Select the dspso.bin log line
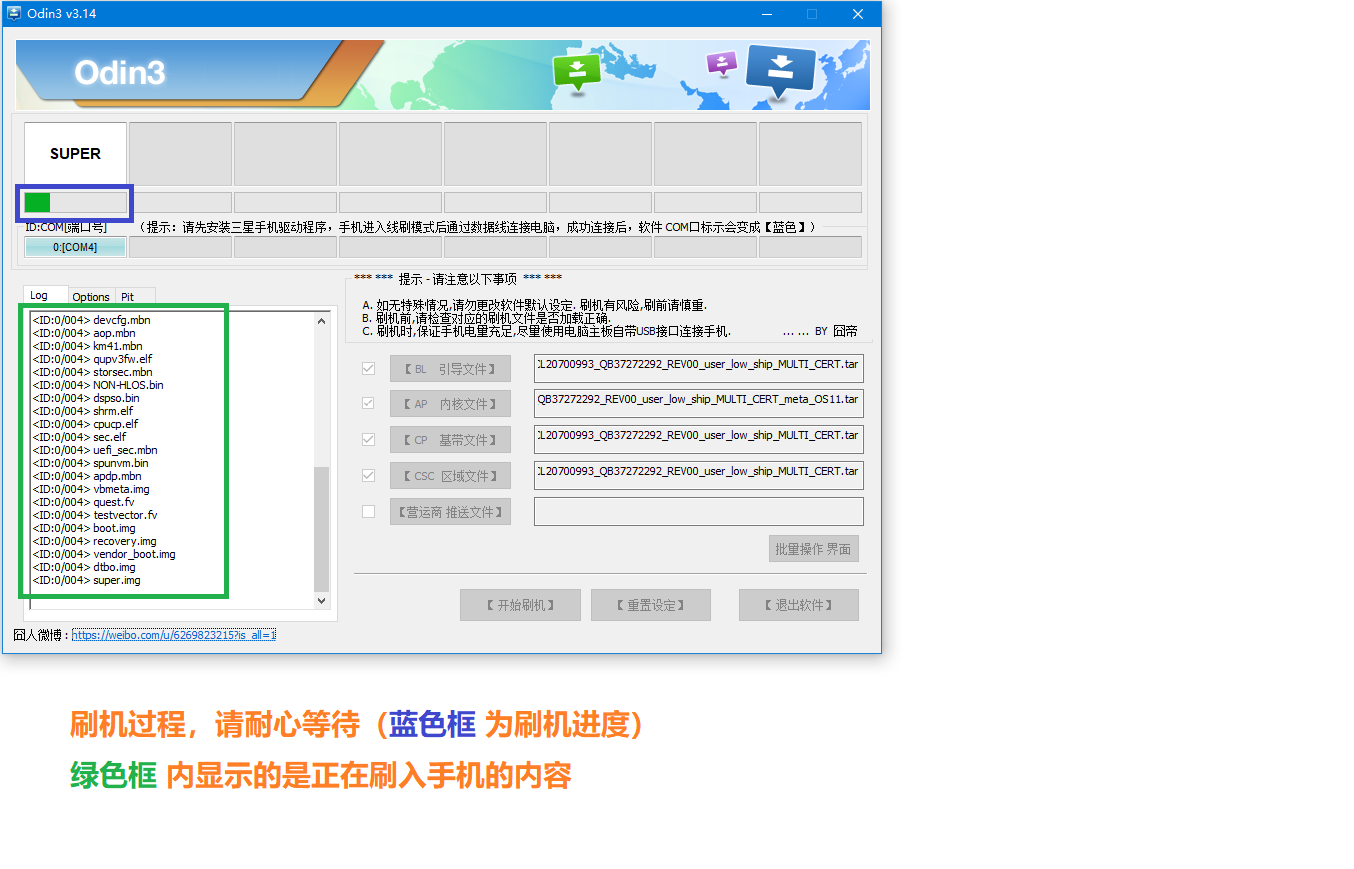 pos(86,398)
